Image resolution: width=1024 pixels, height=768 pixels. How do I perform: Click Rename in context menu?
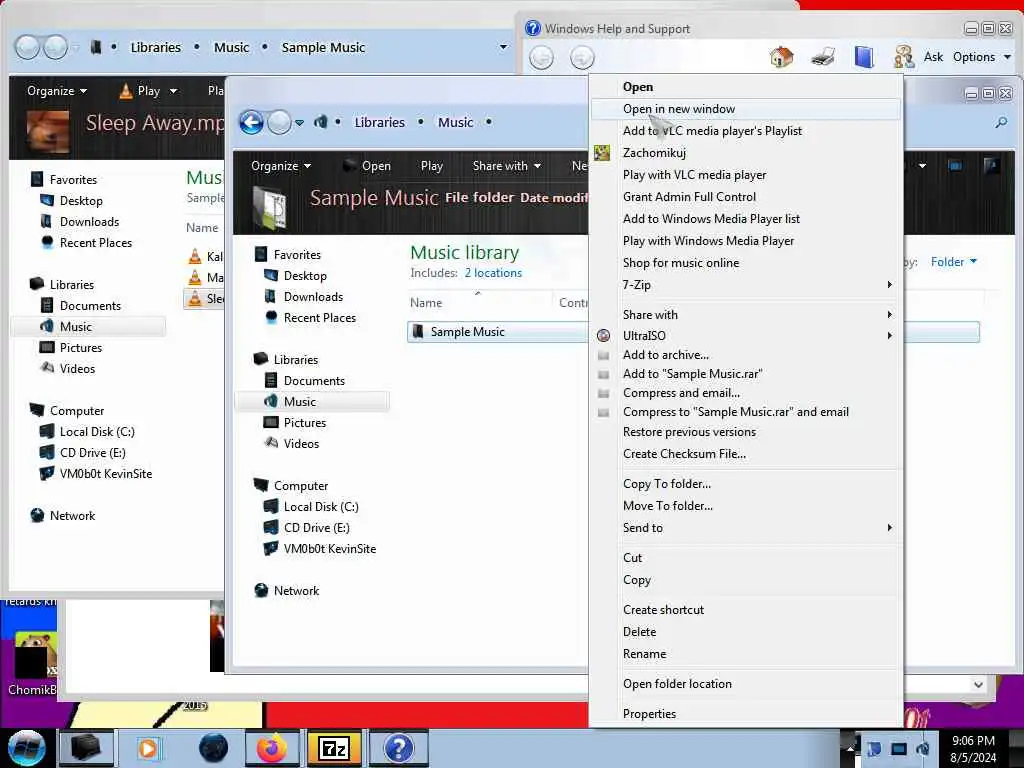coord(746,654)
